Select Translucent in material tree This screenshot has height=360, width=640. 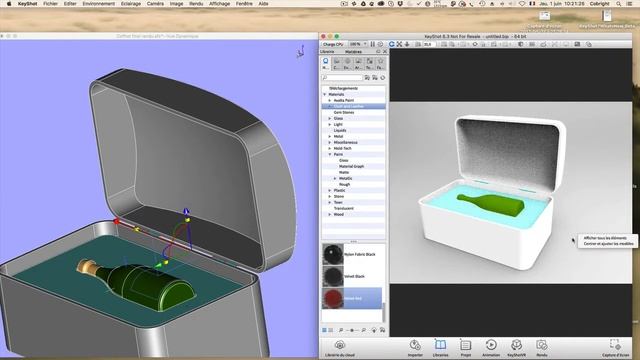pyautogui.click(x=344, y=209)
